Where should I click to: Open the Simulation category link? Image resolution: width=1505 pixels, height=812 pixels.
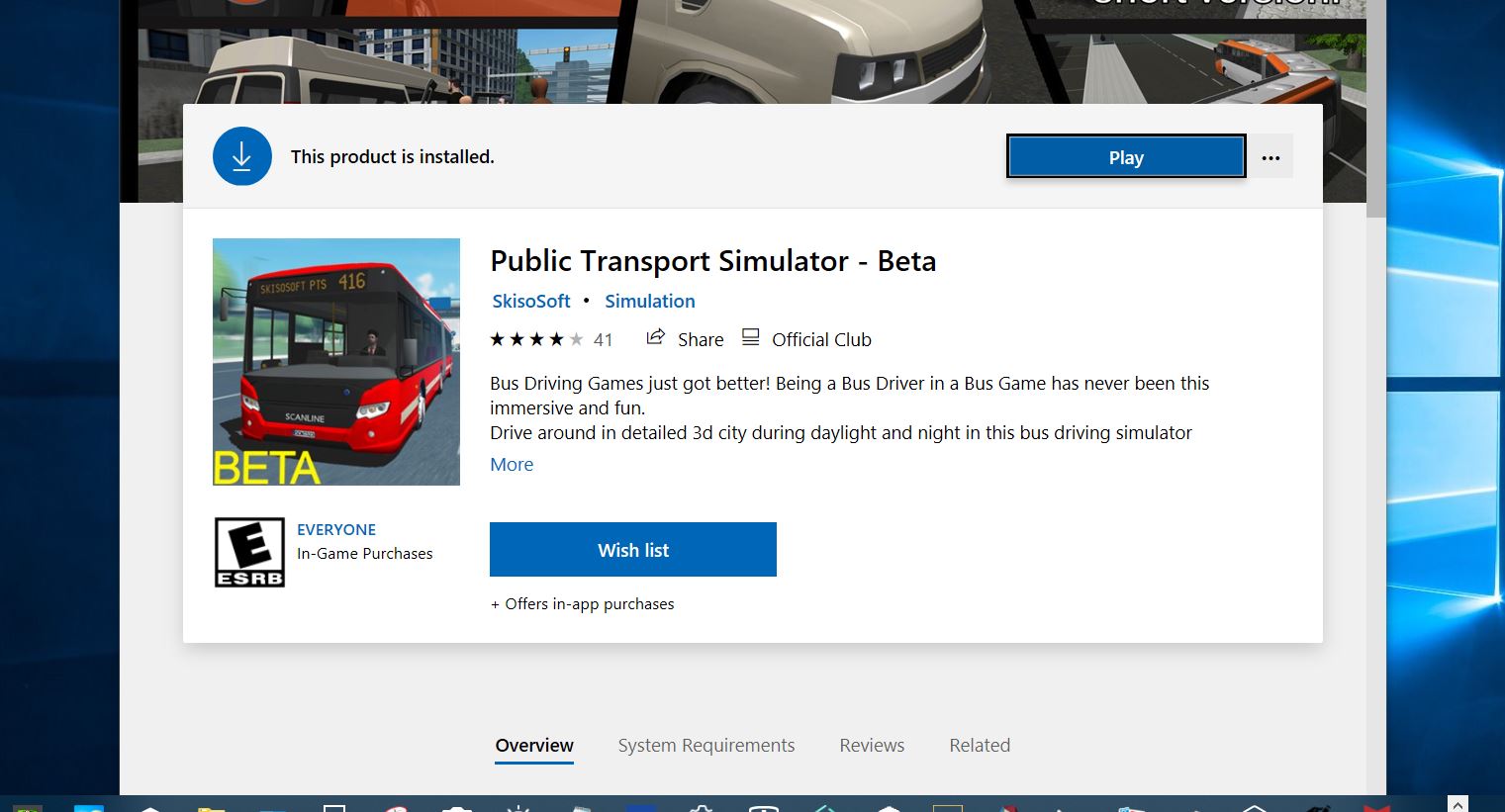click(x=650, y=301)
